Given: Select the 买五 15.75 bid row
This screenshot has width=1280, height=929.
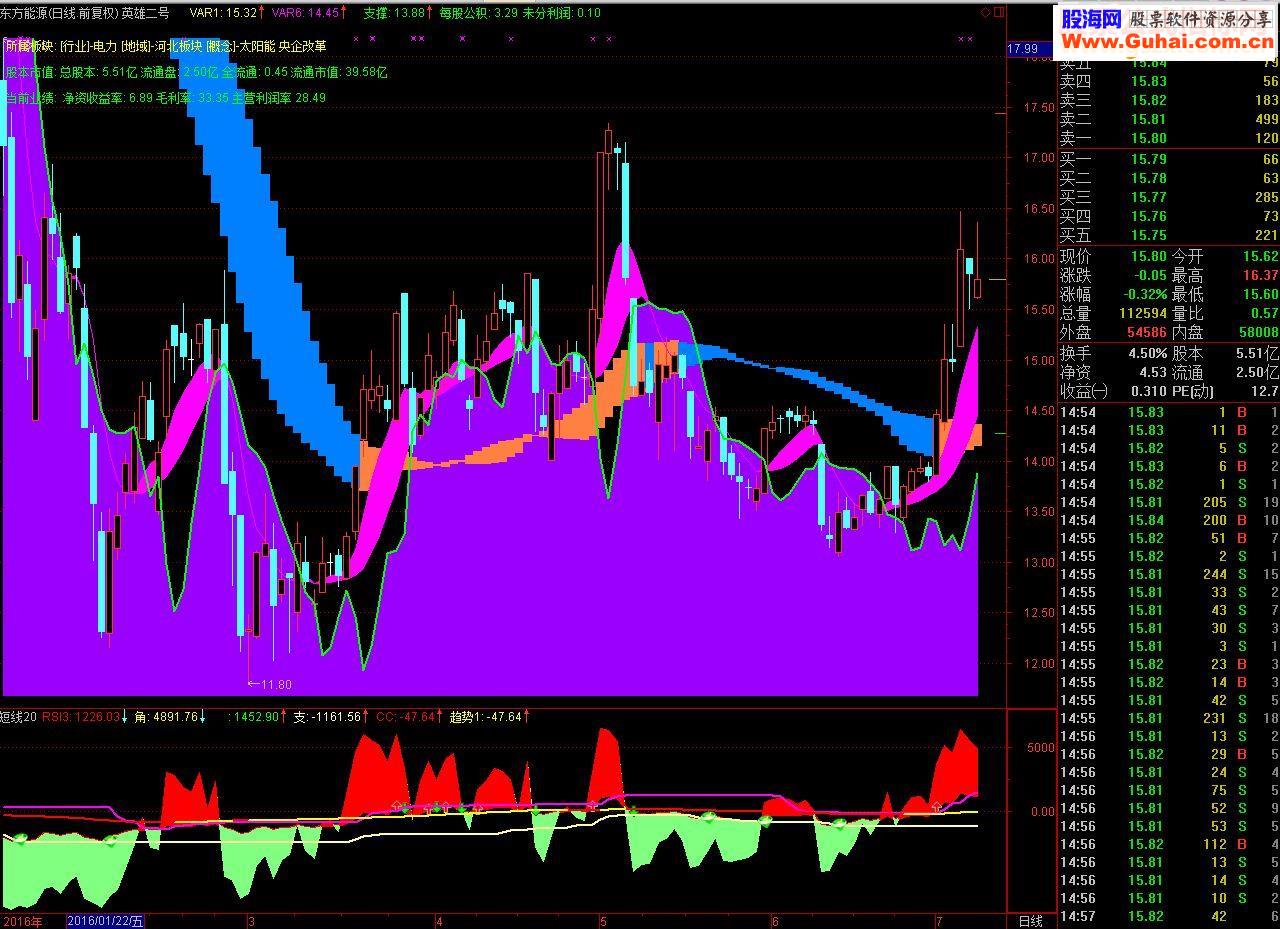Looking at the screenshot, I should (x=1169, y=235).
